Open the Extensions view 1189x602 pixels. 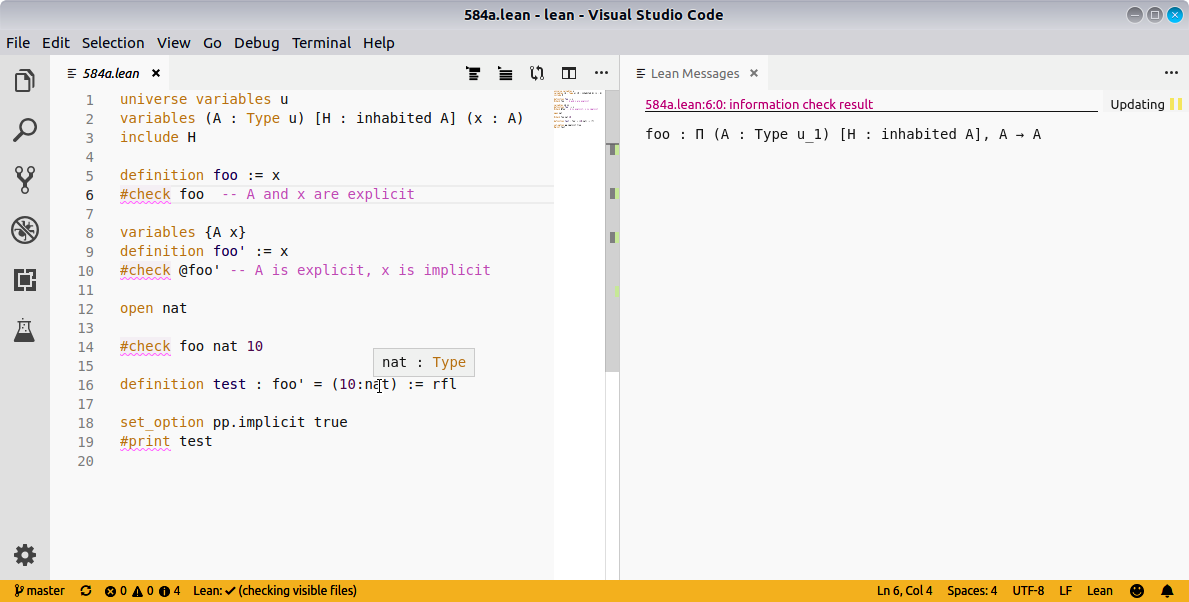pos(25,280)
